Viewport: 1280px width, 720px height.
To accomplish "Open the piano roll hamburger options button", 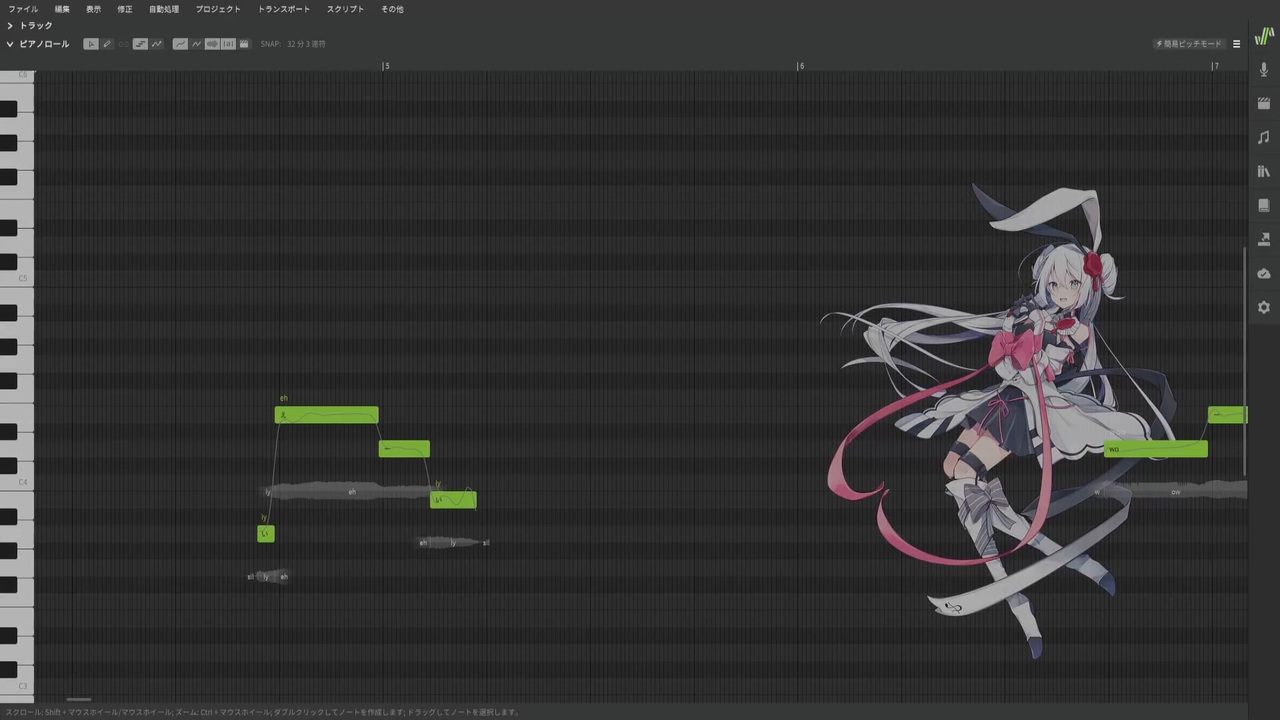I will (1236, 44).
